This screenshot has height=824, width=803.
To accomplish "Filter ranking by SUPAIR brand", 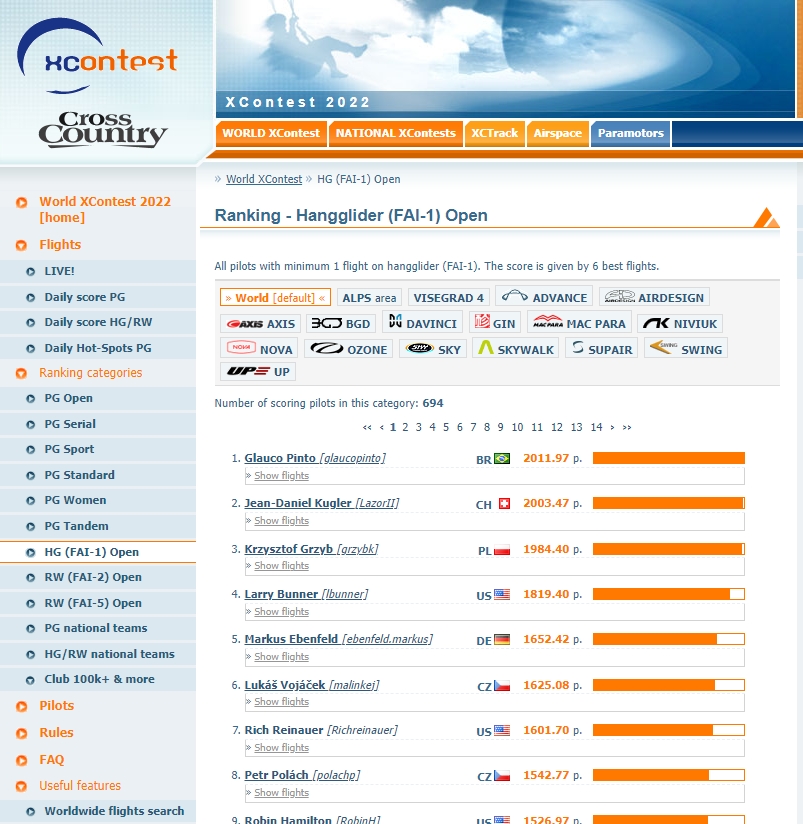I will point(602,348).
